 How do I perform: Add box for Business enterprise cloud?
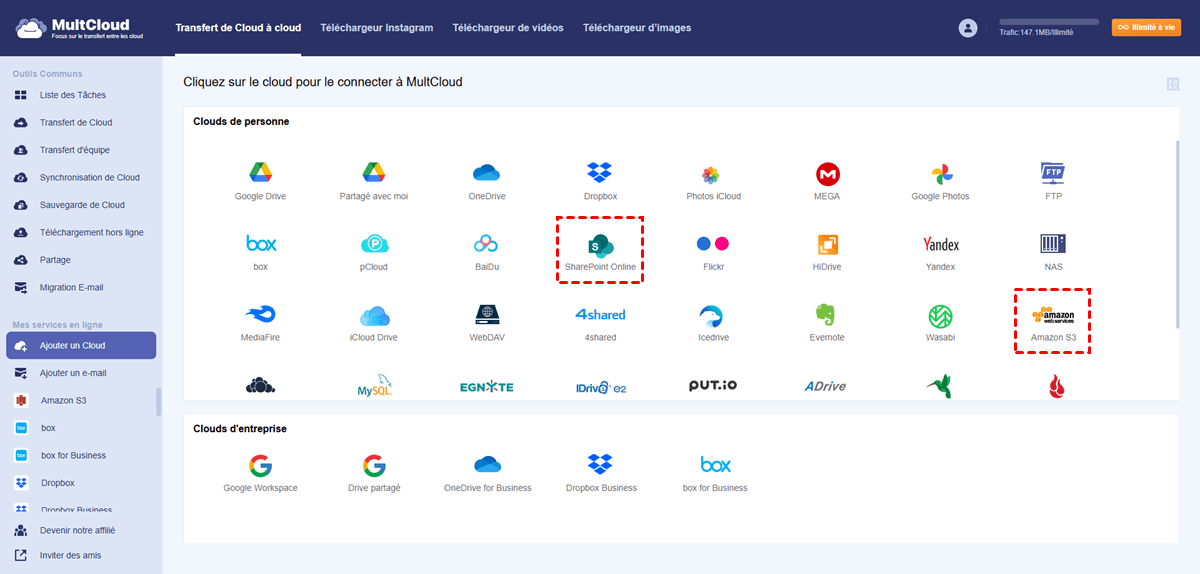click(714, 473)
